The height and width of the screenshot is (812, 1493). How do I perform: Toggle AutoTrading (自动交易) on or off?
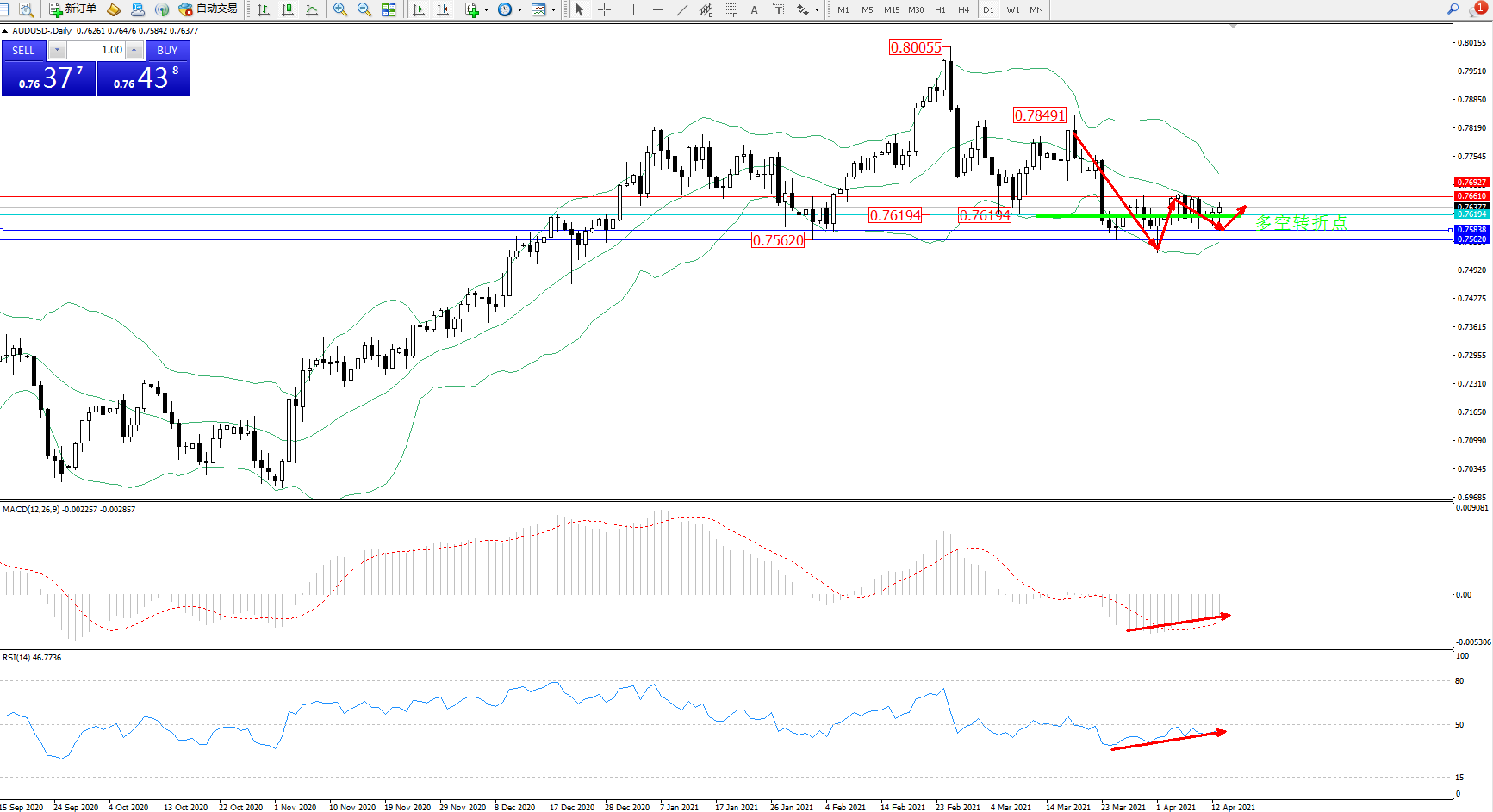click(x=208, y=9)
